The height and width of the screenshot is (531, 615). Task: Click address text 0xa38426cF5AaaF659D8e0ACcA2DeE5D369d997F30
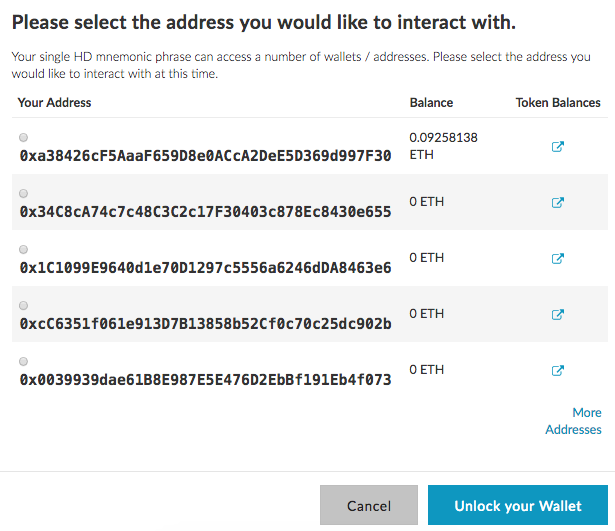[x=206, y=156]
